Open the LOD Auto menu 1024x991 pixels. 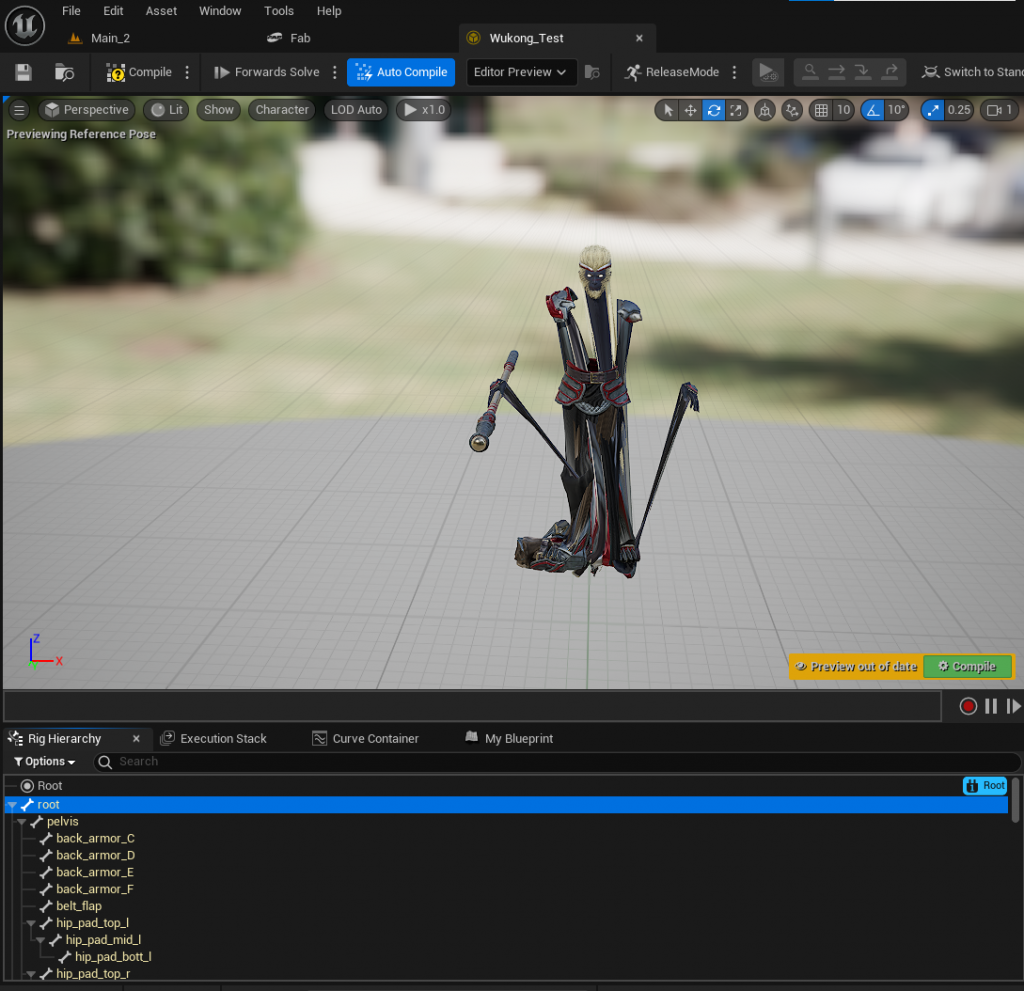pos(356,110)
